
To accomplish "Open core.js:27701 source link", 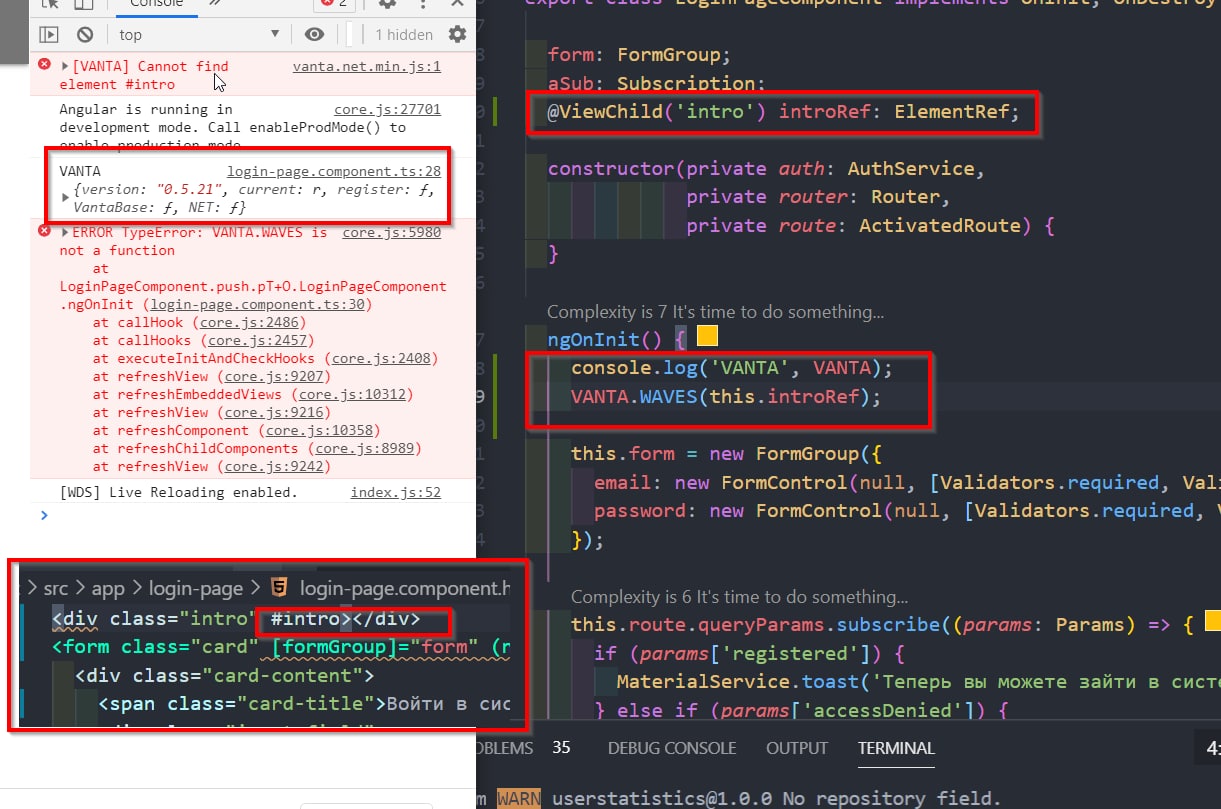I will (x=387, y=109).
